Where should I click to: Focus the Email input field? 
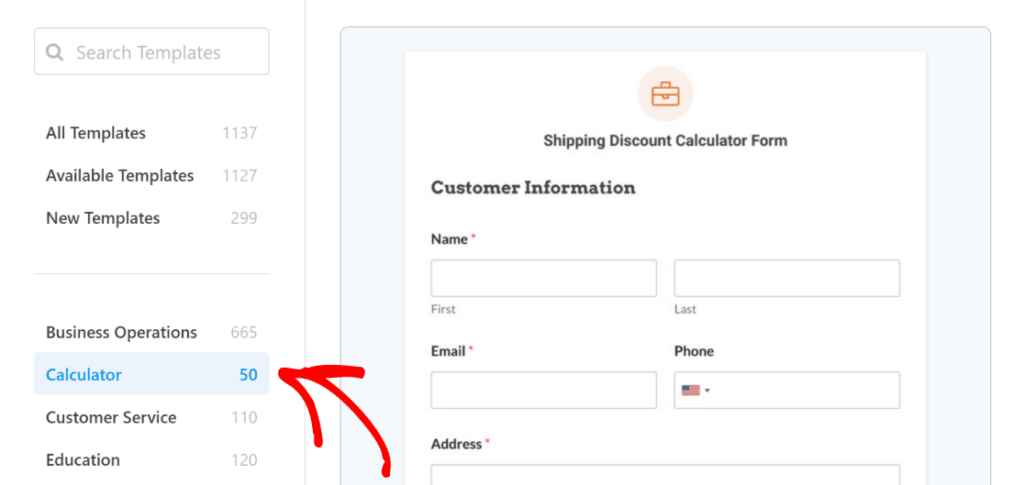click(x=543, y=390)
